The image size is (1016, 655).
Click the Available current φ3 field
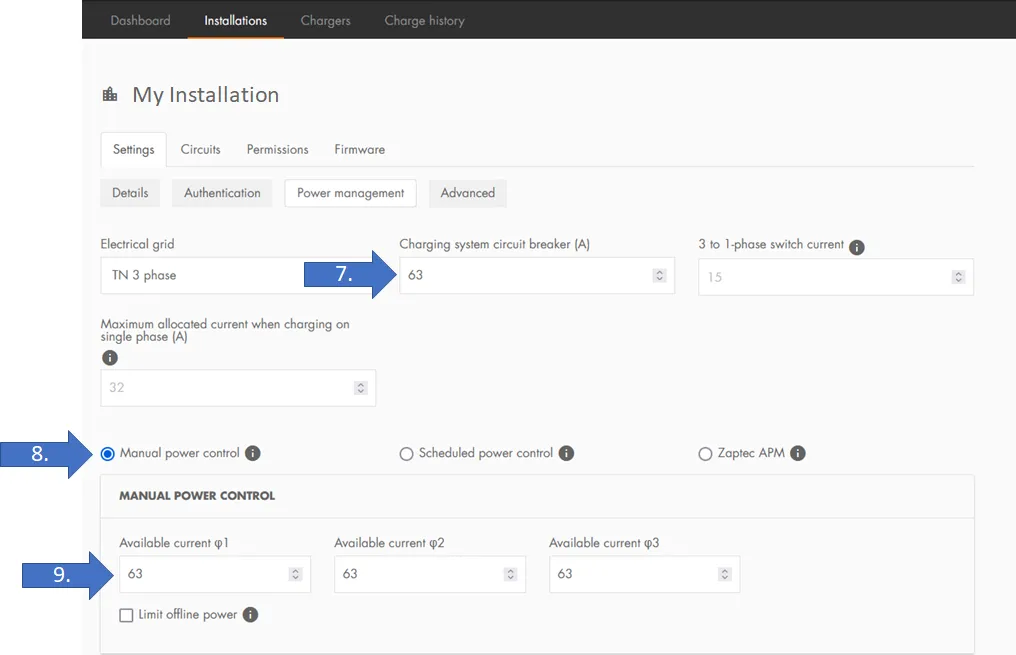[x=644, y=574]
